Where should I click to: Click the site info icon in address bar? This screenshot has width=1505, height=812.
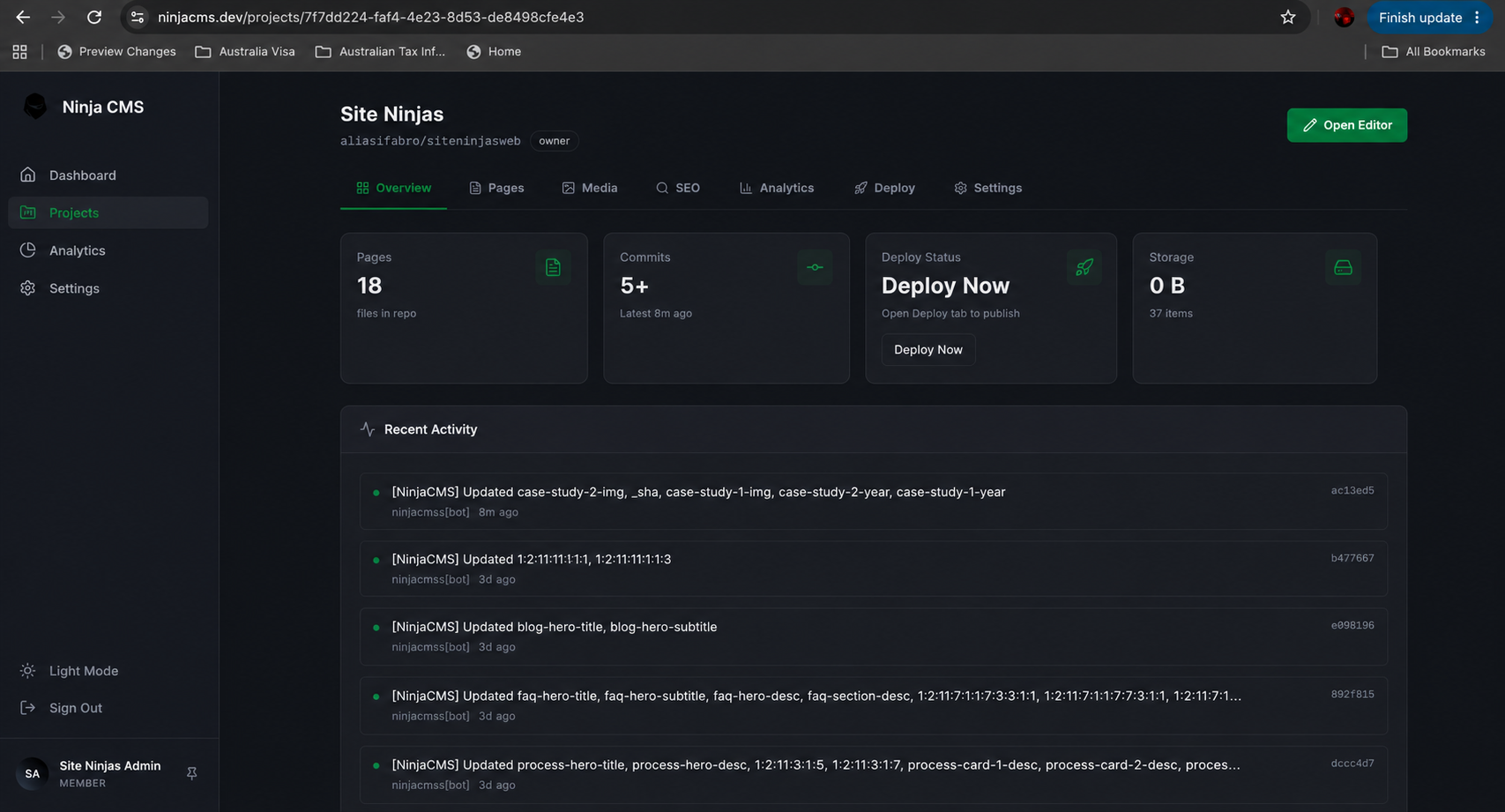click(138, 18)
